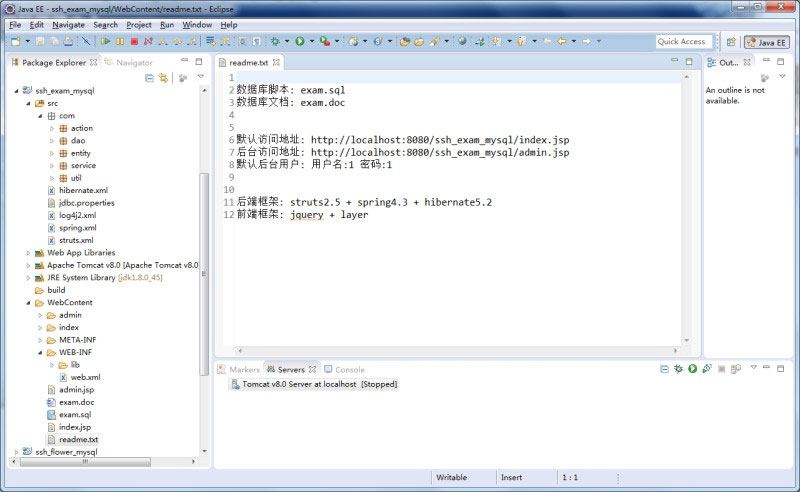This screenshot has width=800, height=492.
Task: Open the Markers tab
Action: (x=244, y=370)
